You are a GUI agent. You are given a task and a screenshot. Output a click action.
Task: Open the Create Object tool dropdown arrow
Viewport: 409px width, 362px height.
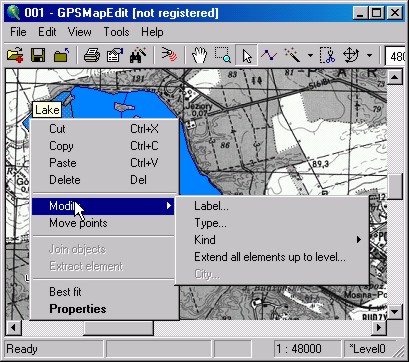pyautogui.click(x=310, y=55)
